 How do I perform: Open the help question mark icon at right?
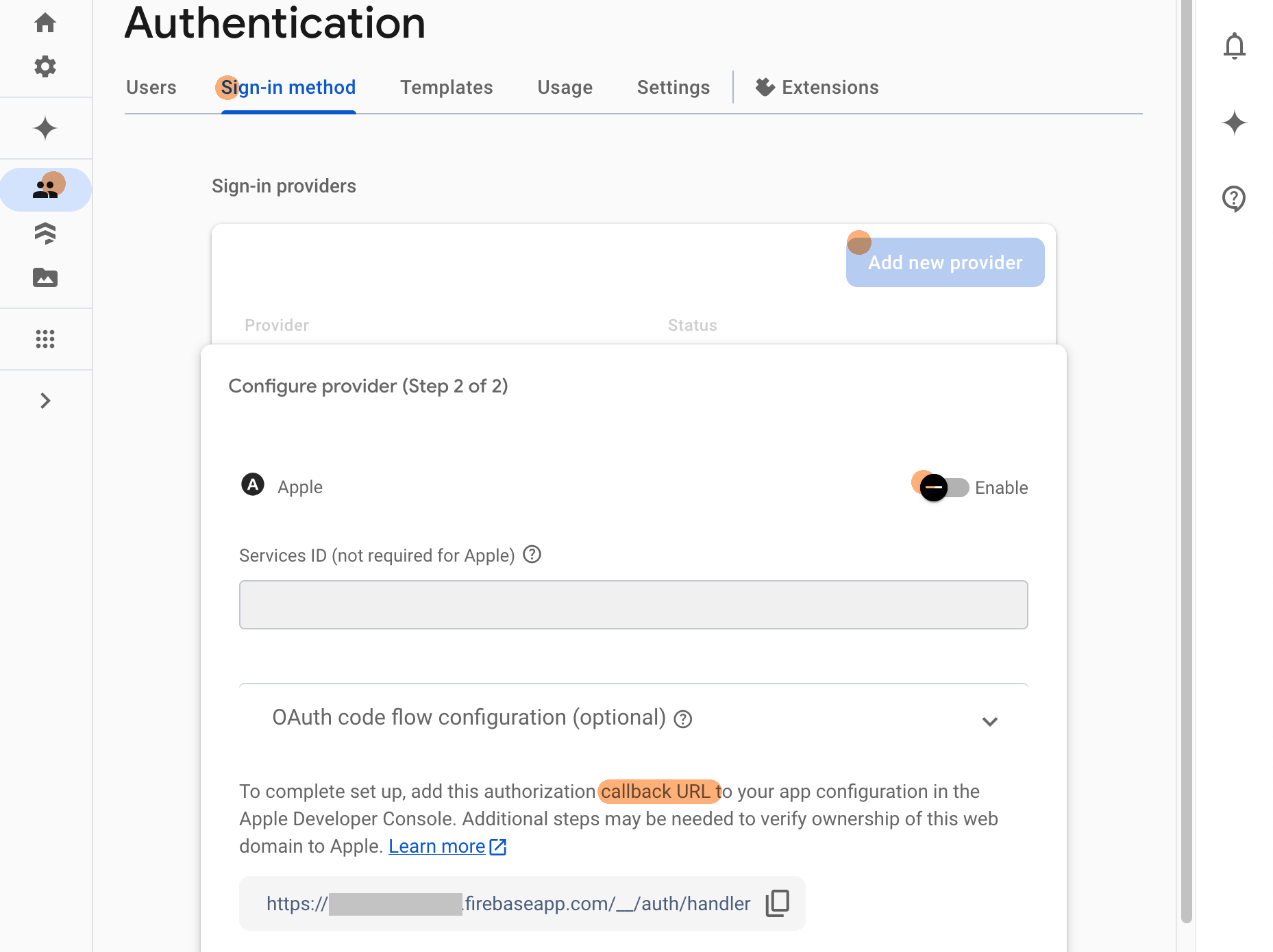1234,199
